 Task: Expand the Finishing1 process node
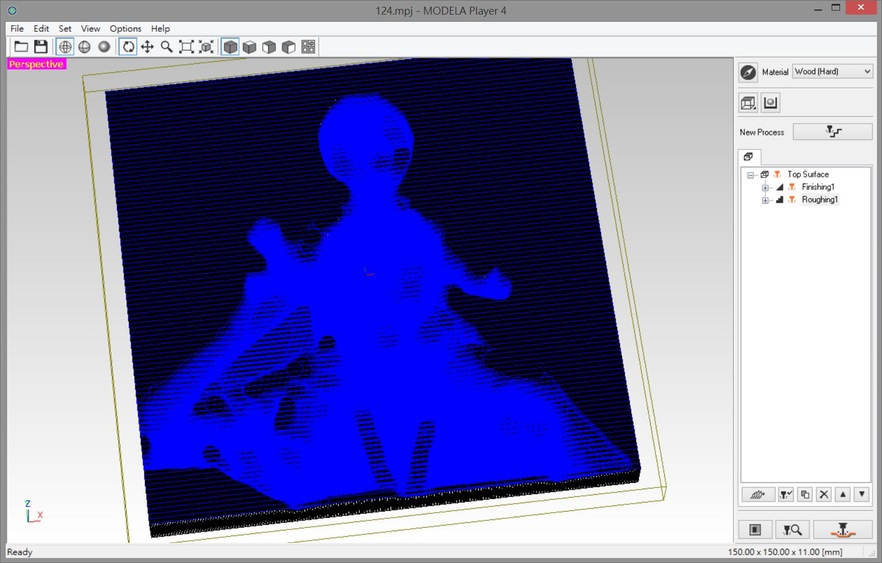(x=765, y=187)
